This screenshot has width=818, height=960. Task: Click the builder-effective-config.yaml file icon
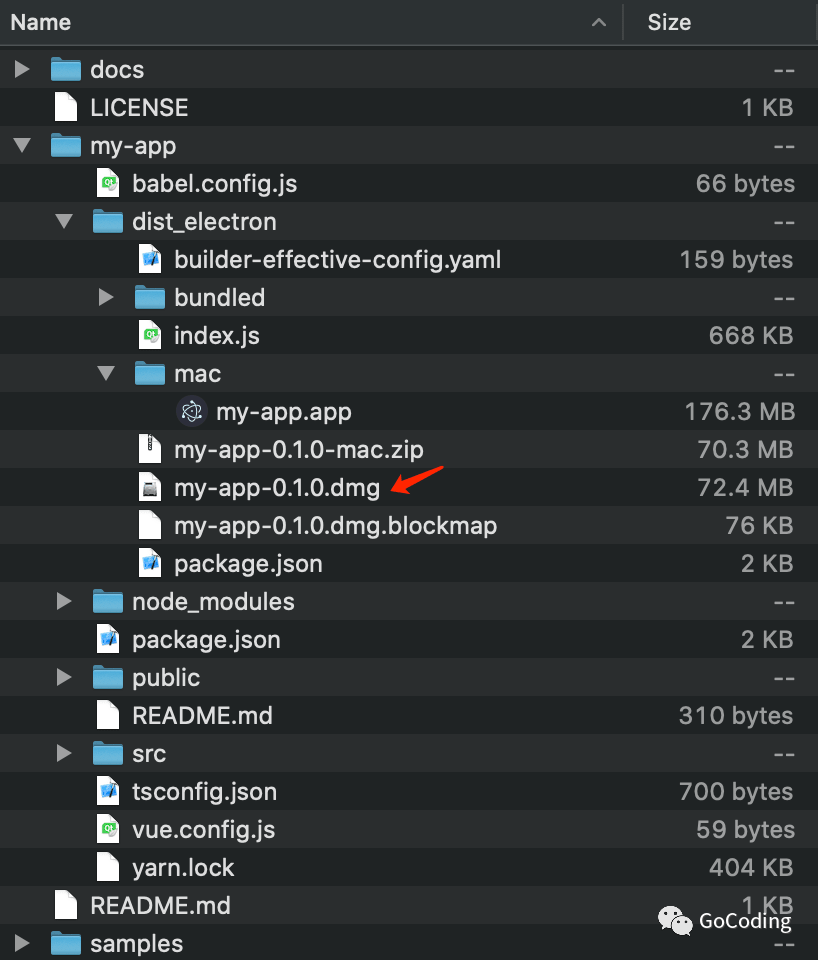[x=149, y=259]
